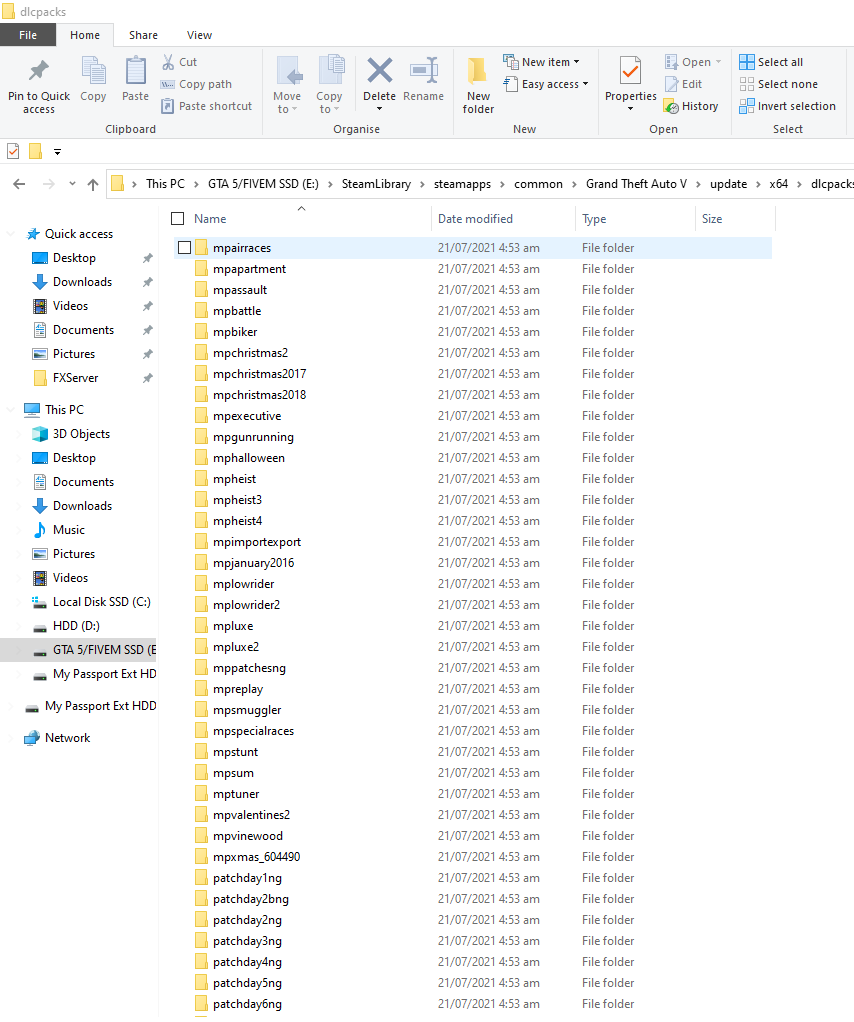Click quick access toolbar Properties icon

(x=13, y=152)
